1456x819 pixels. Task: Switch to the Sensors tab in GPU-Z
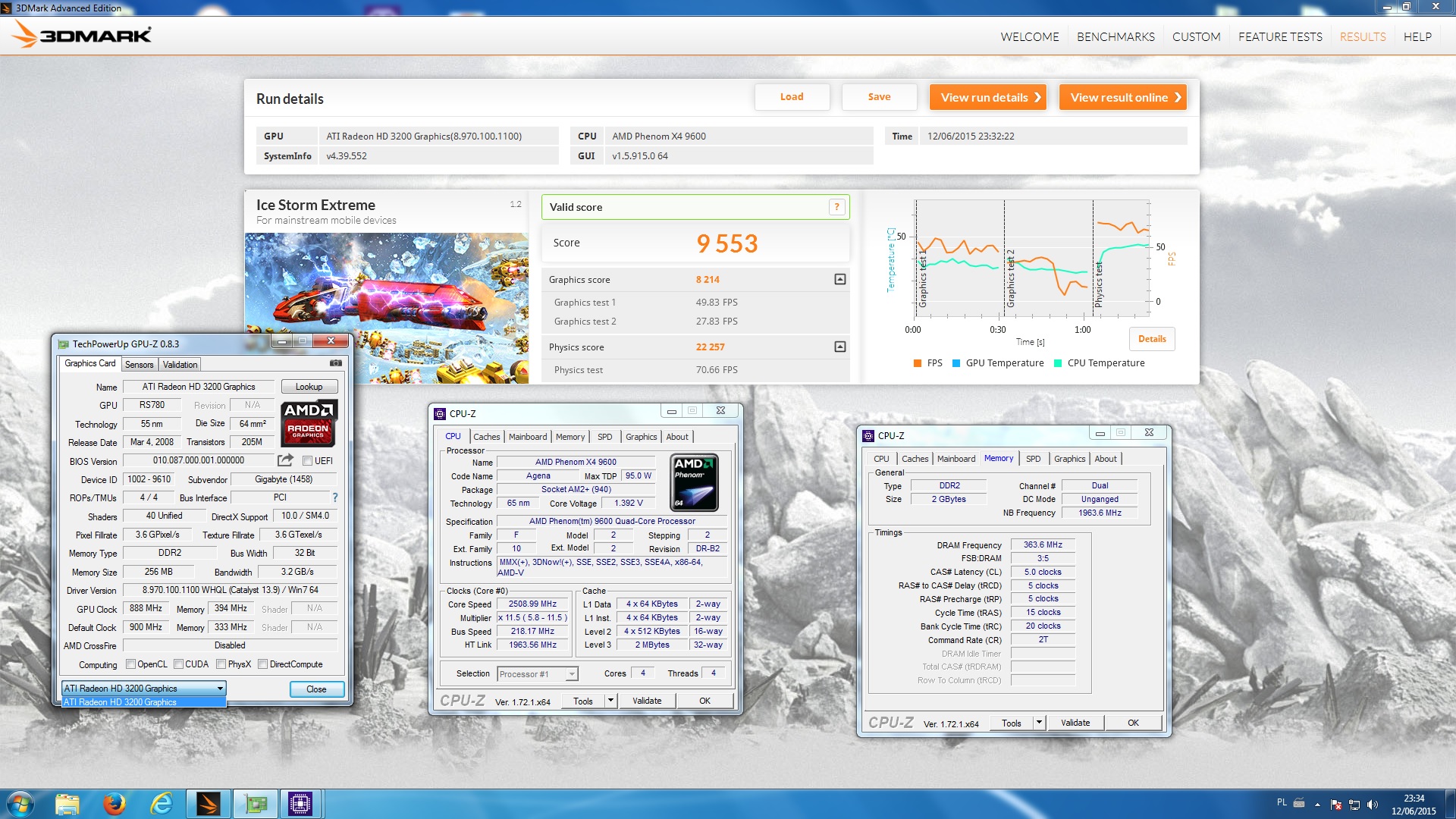tap(140, 365)
